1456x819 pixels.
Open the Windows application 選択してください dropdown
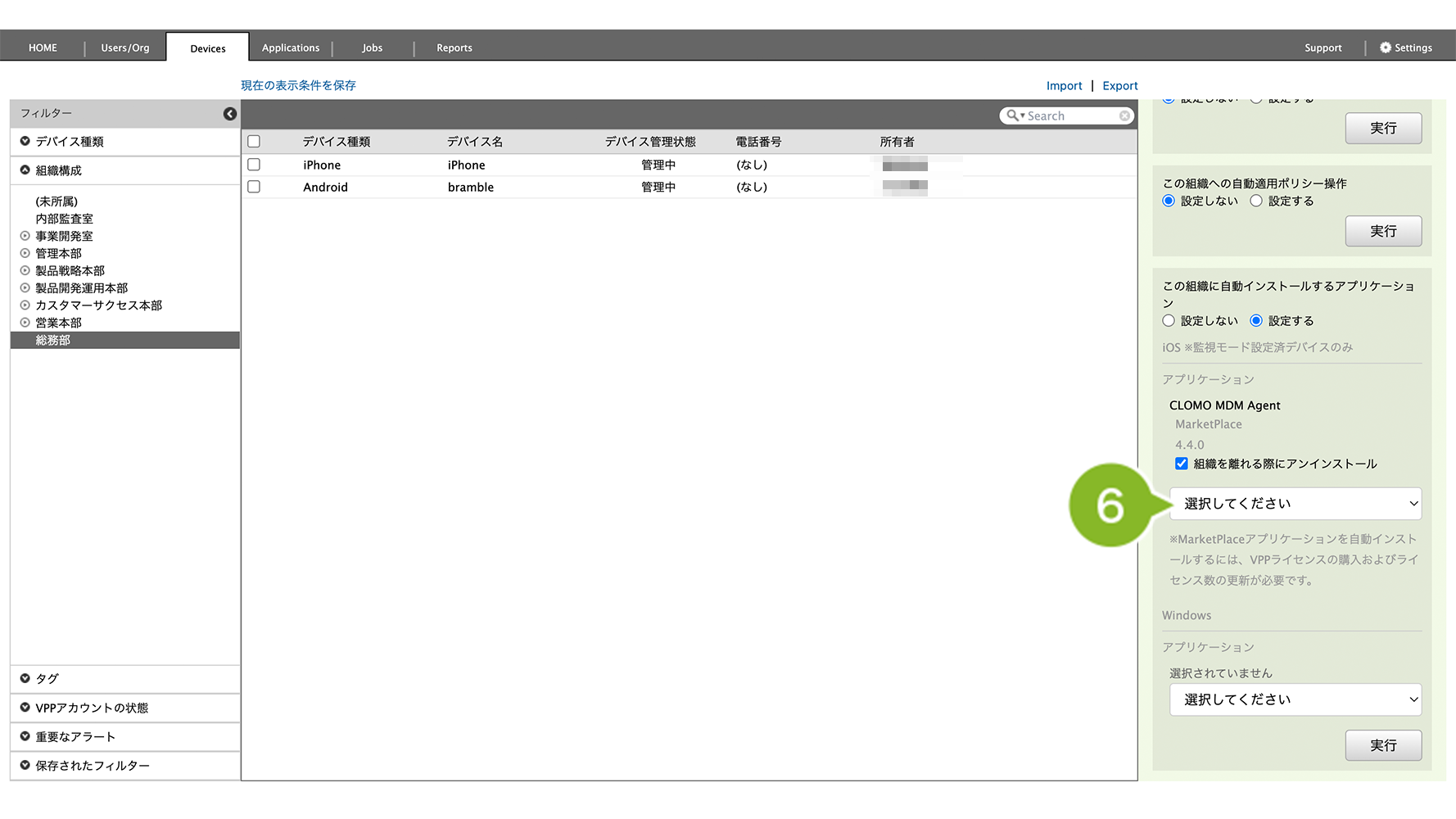click(1295, 699)
